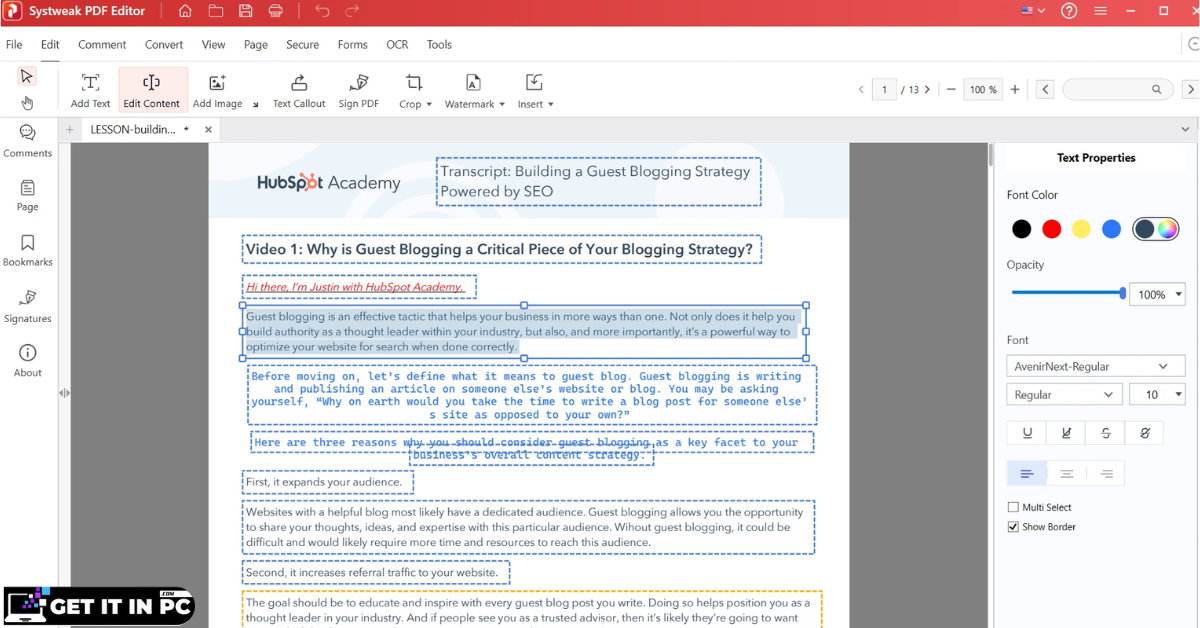Click the next search result button
This screenshot has width=1200, height=628.
1190,90
